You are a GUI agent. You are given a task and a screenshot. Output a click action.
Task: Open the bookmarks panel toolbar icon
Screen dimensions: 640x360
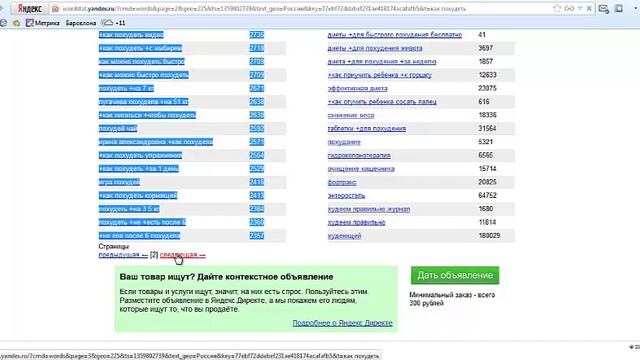(619, 8)
